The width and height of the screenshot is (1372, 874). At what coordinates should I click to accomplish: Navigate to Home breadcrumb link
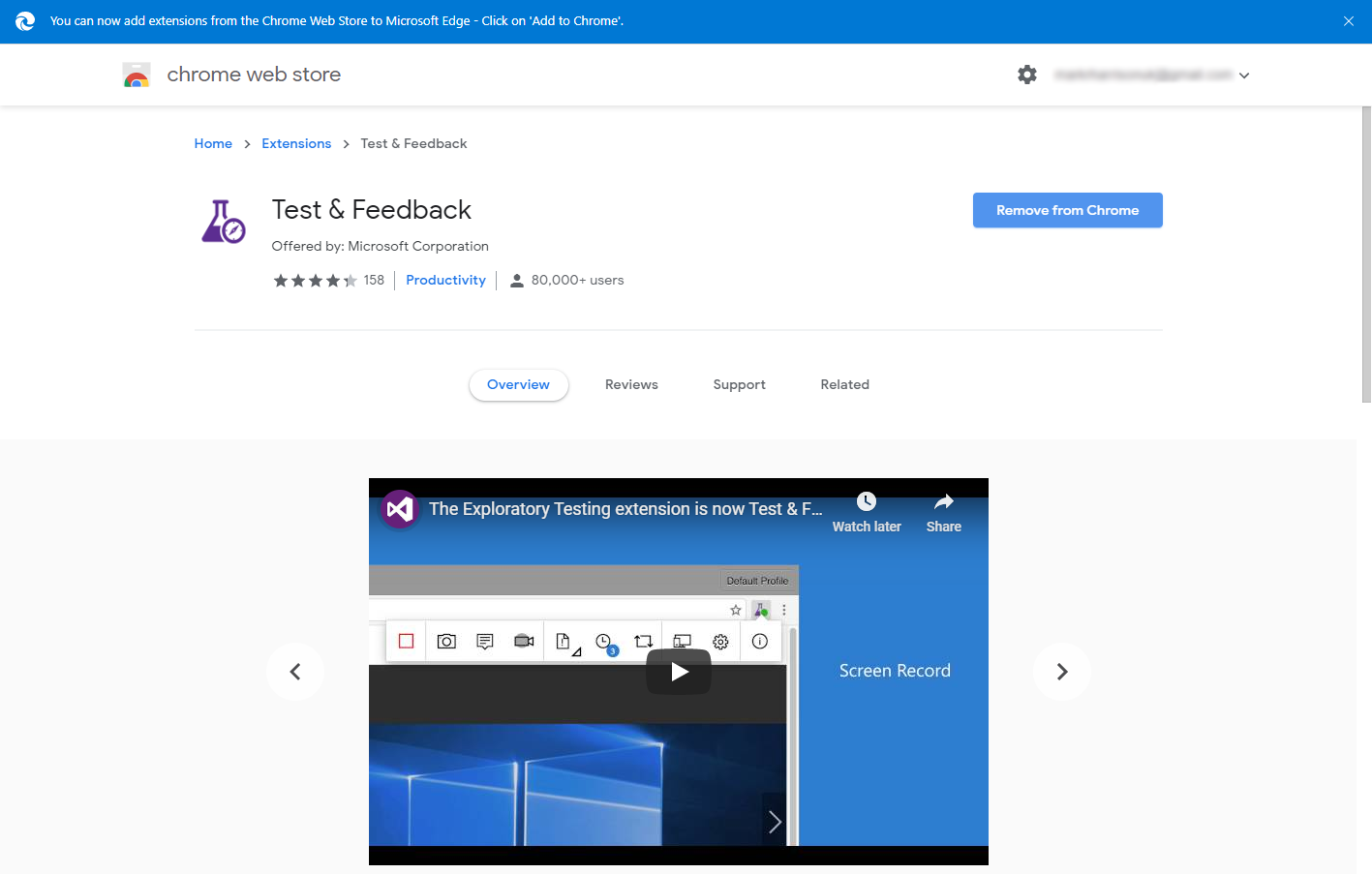213,144
